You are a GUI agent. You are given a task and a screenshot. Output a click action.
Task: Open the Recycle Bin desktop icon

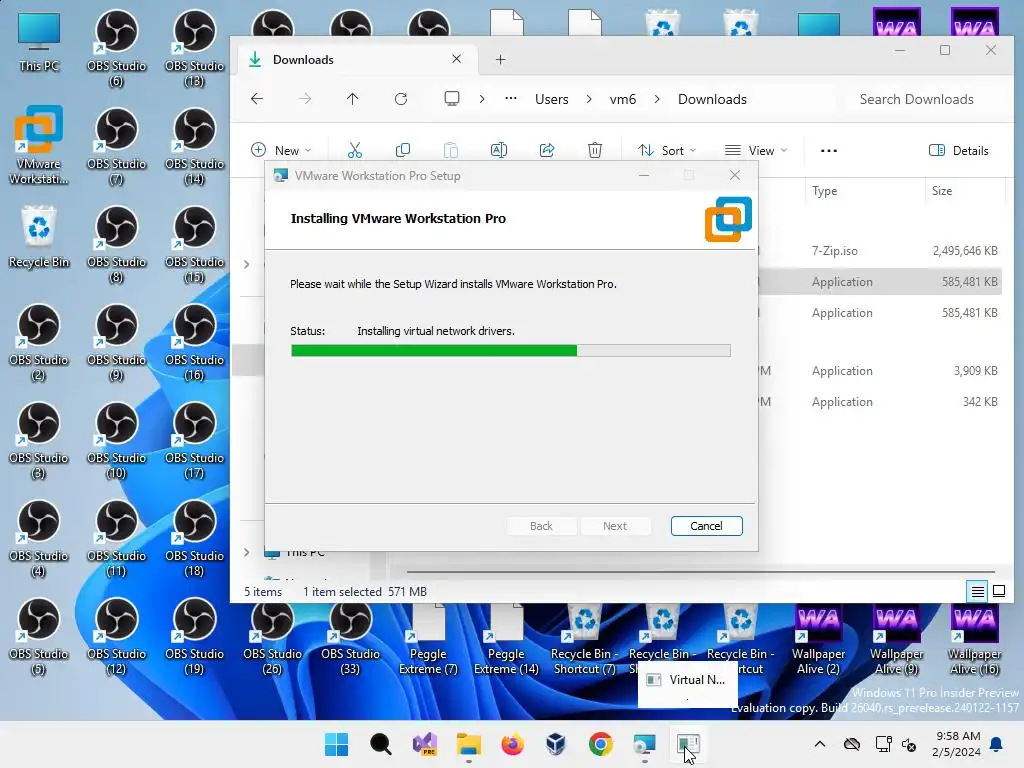pyautogui.click(x=39, y=238)
